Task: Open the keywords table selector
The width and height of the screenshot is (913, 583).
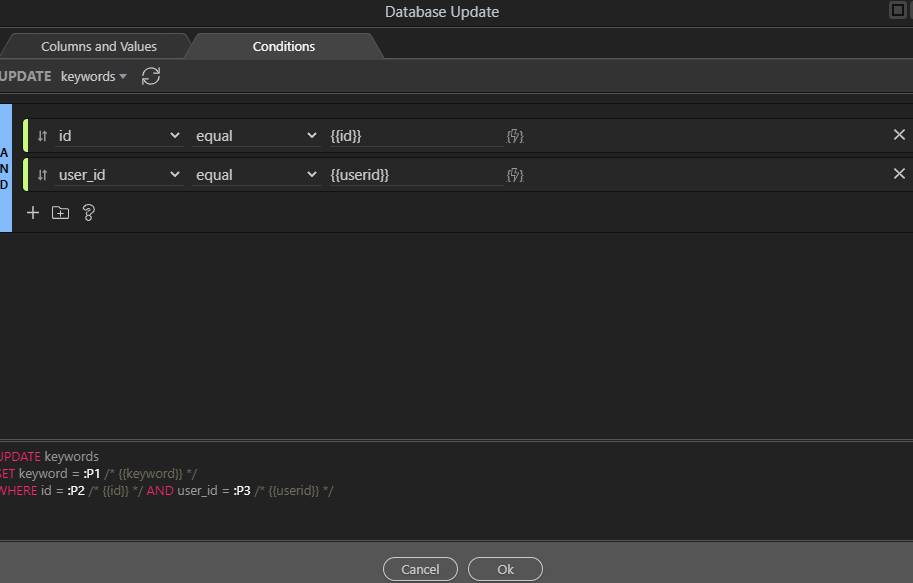Action: pos(93,76)
